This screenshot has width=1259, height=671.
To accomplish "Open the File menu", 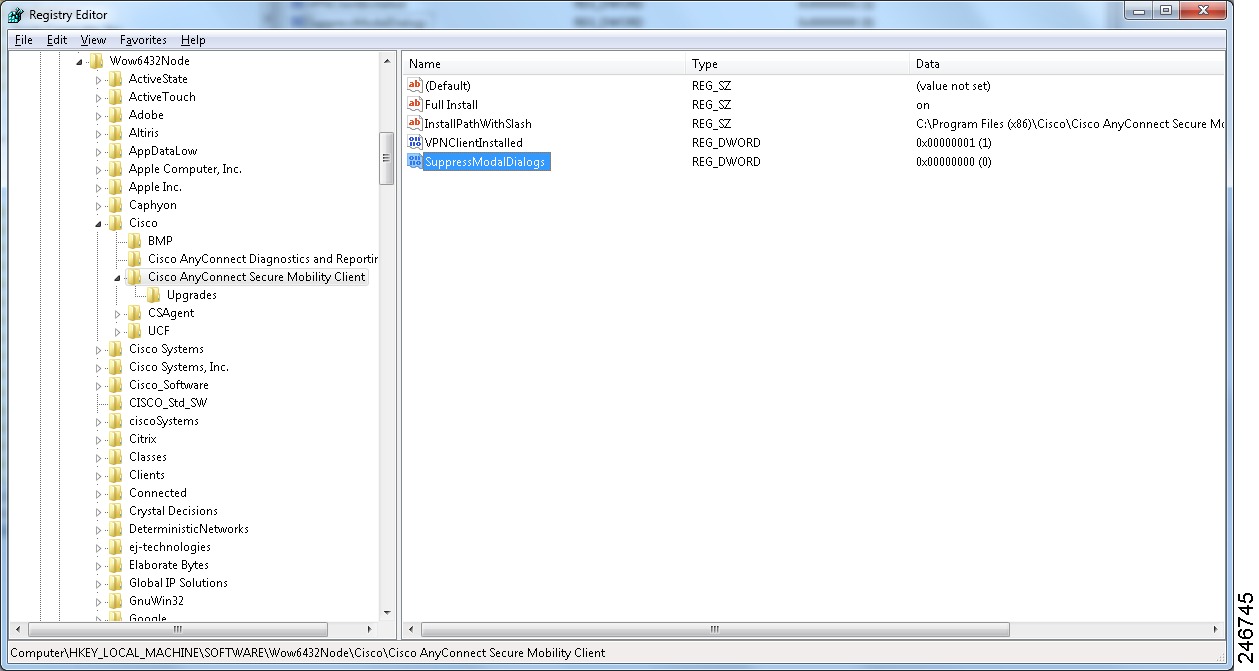I will [23, 40].
